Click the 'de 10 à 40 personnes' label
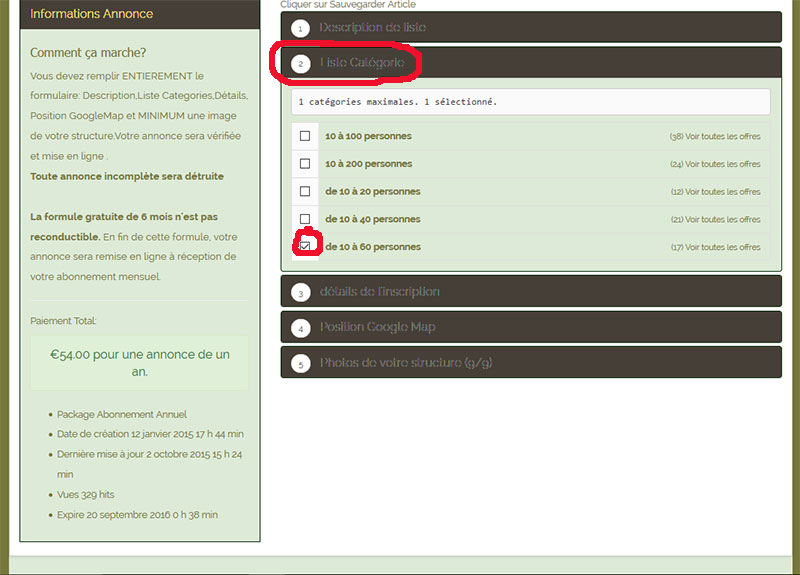The height and width of the screenshot is (575, 800). point(373,219)
